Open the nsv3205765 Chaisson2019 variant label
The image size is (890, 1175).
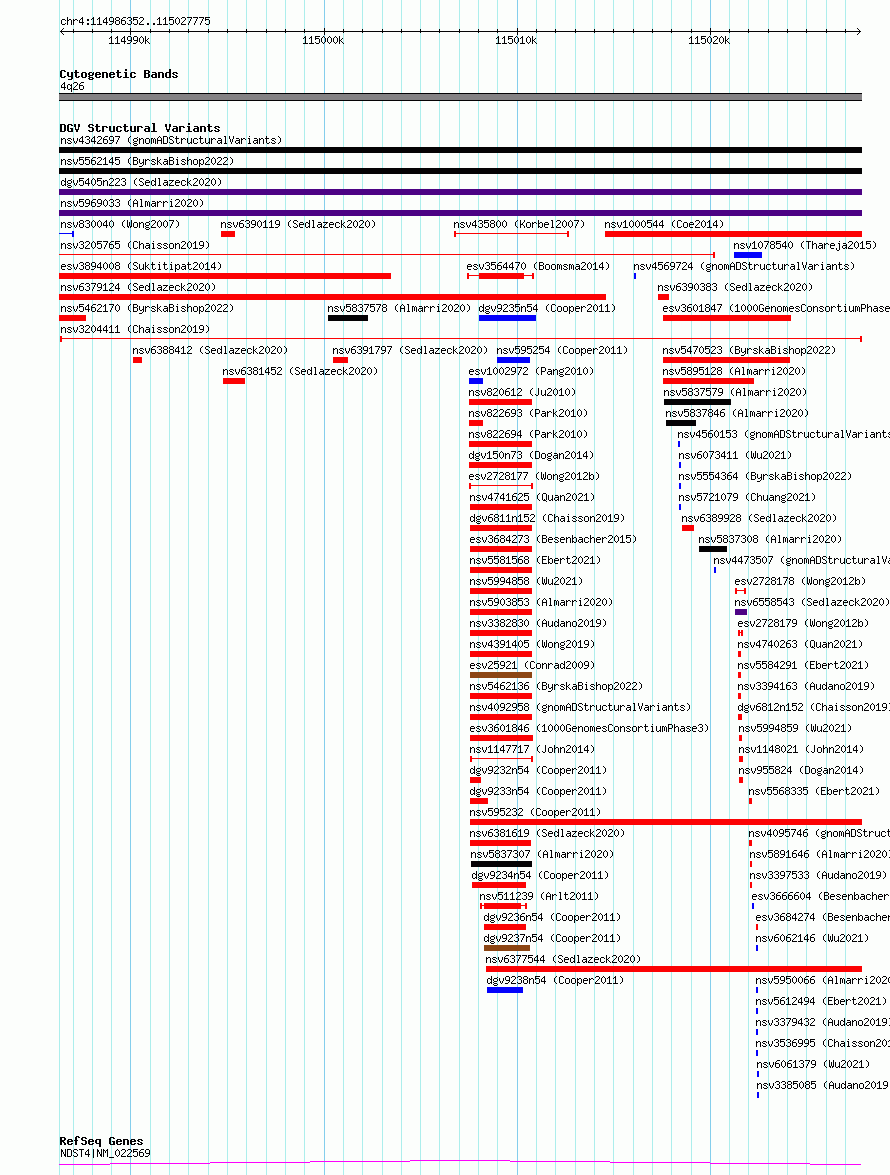tap(135, 245)
